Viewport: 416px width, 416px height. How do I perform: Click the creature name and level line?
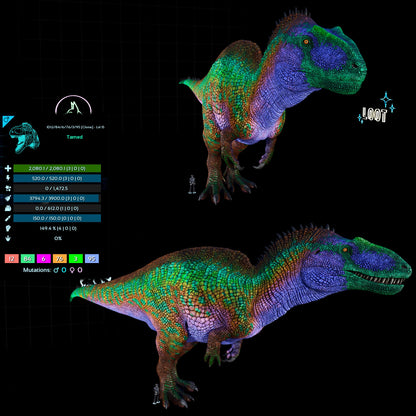[x=75, y=127]
